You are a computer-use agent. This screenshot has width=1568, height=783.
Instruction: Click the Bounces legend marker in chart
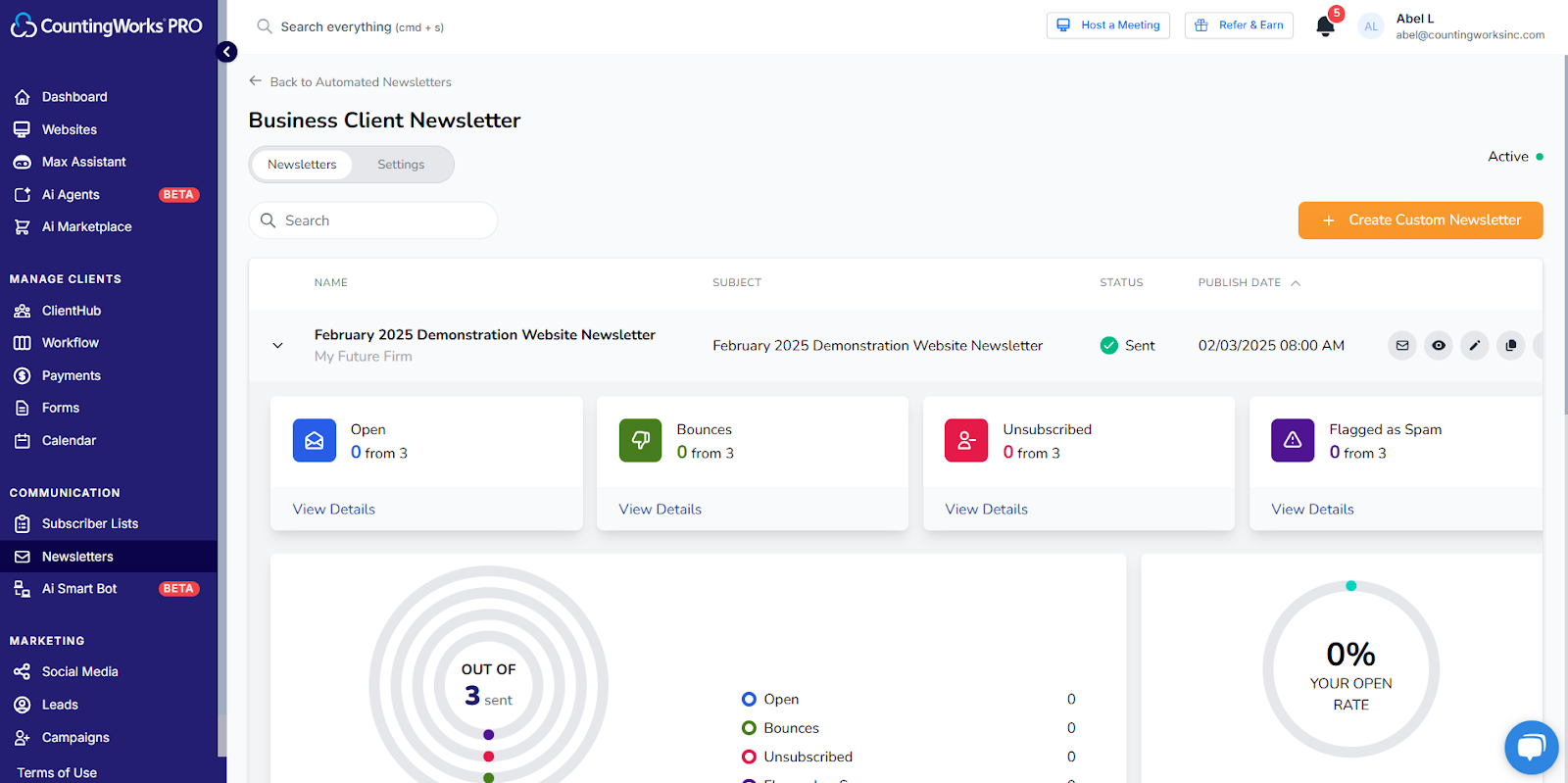point(749,728)
